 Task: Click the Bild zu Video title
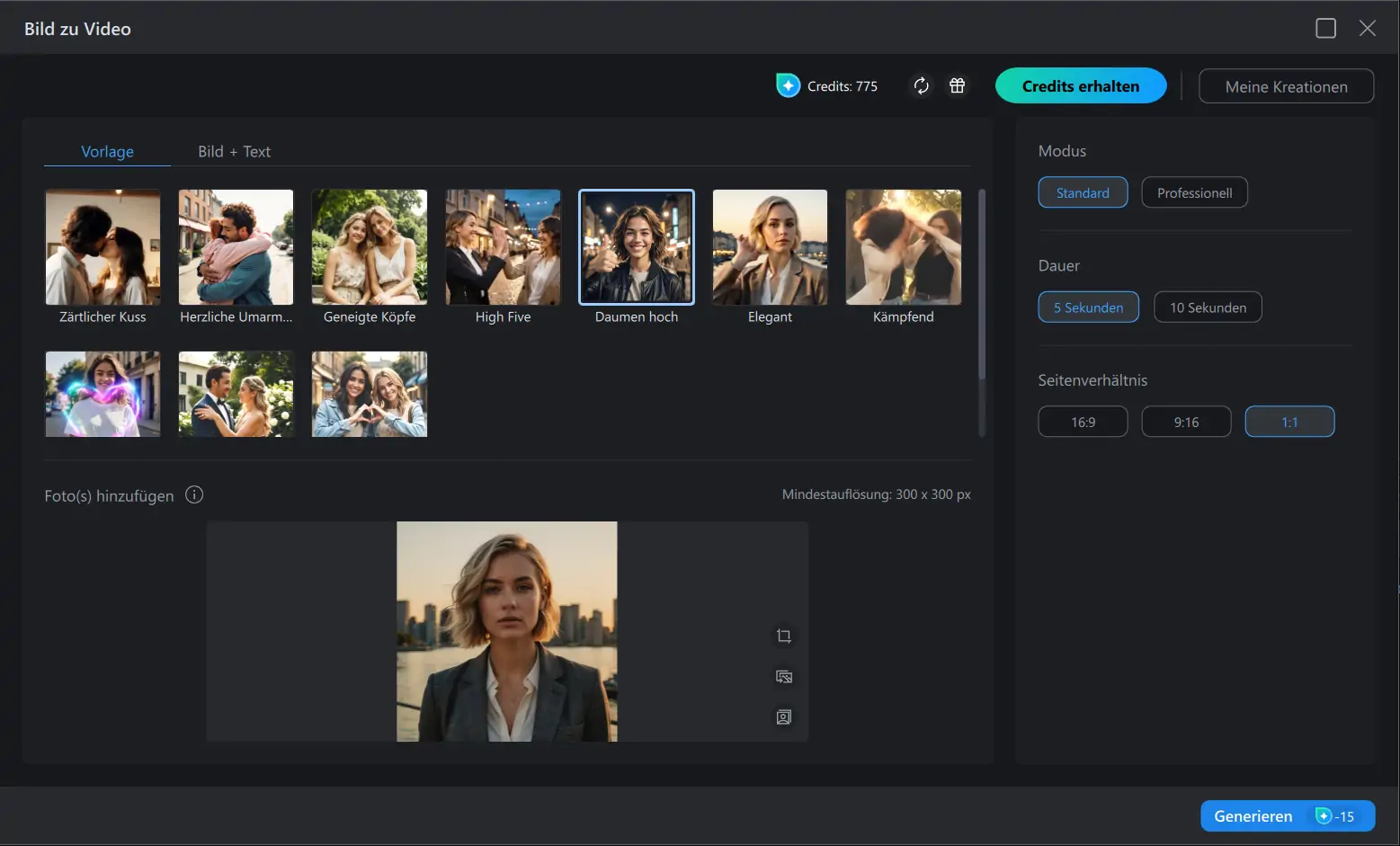click(x=77, y=29)
